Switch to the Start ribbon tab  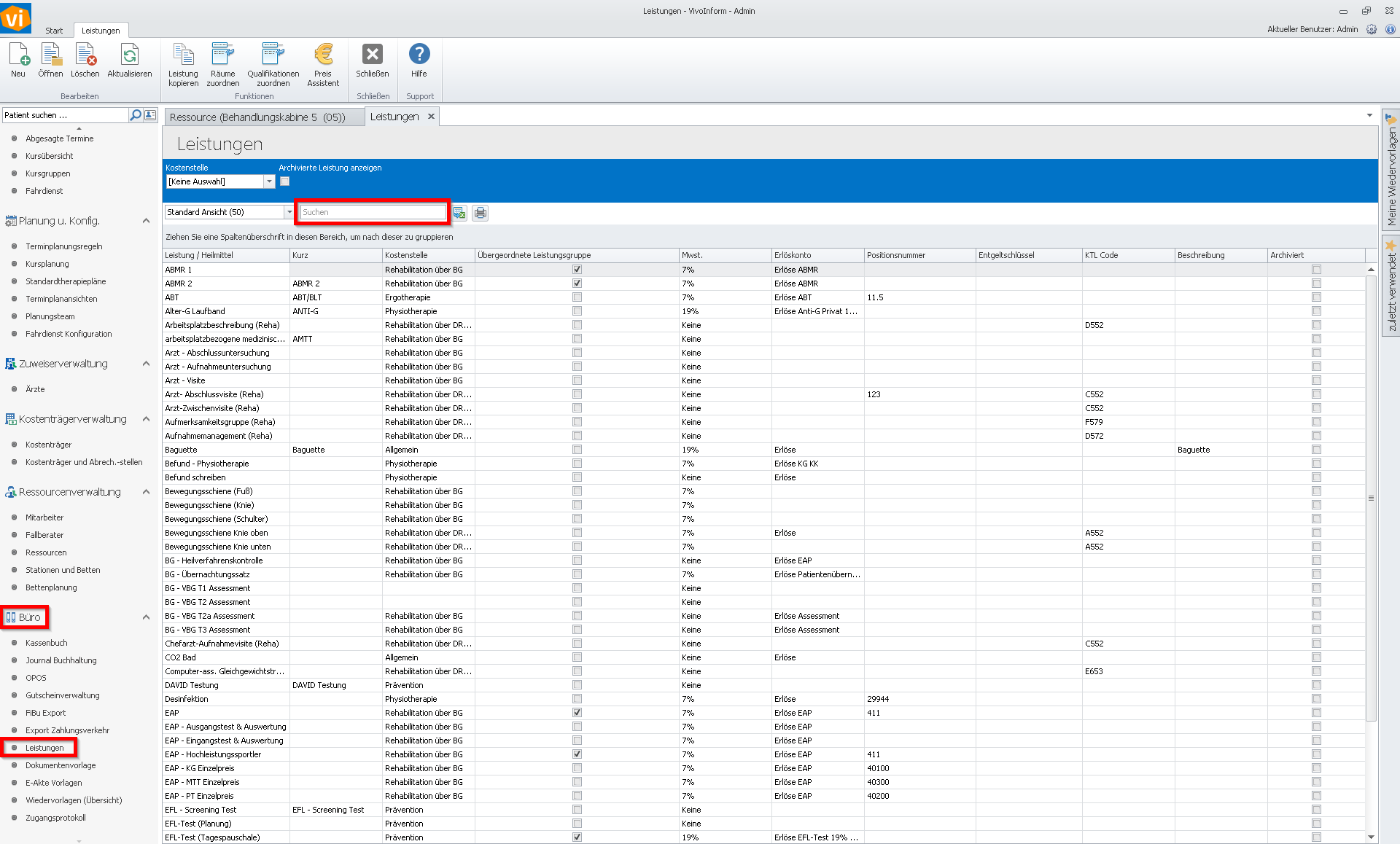coord(54,31)
